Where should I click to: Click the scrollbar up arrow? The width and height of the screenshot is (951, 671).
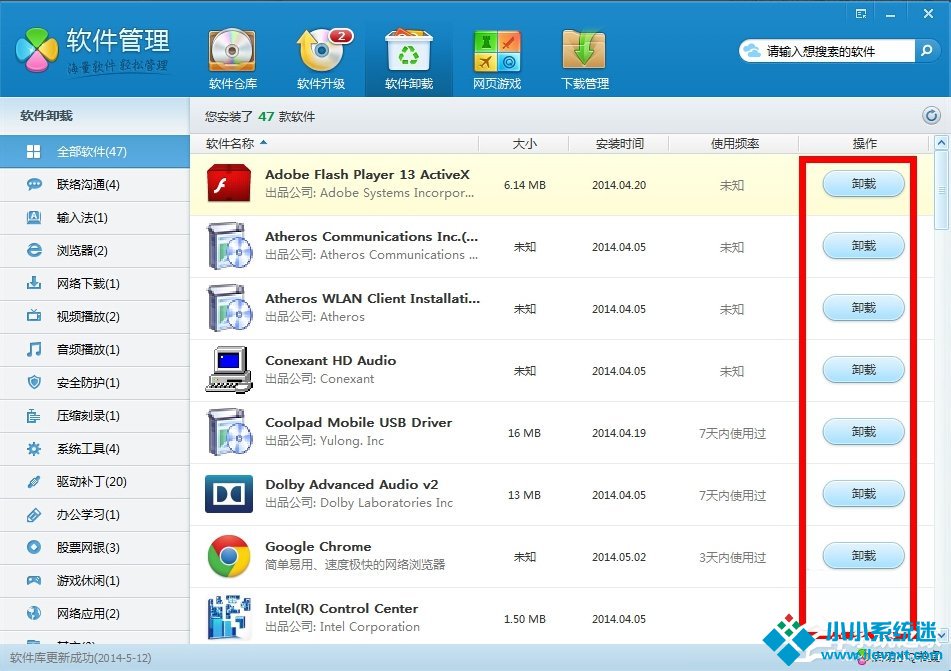tap(941, 143)
